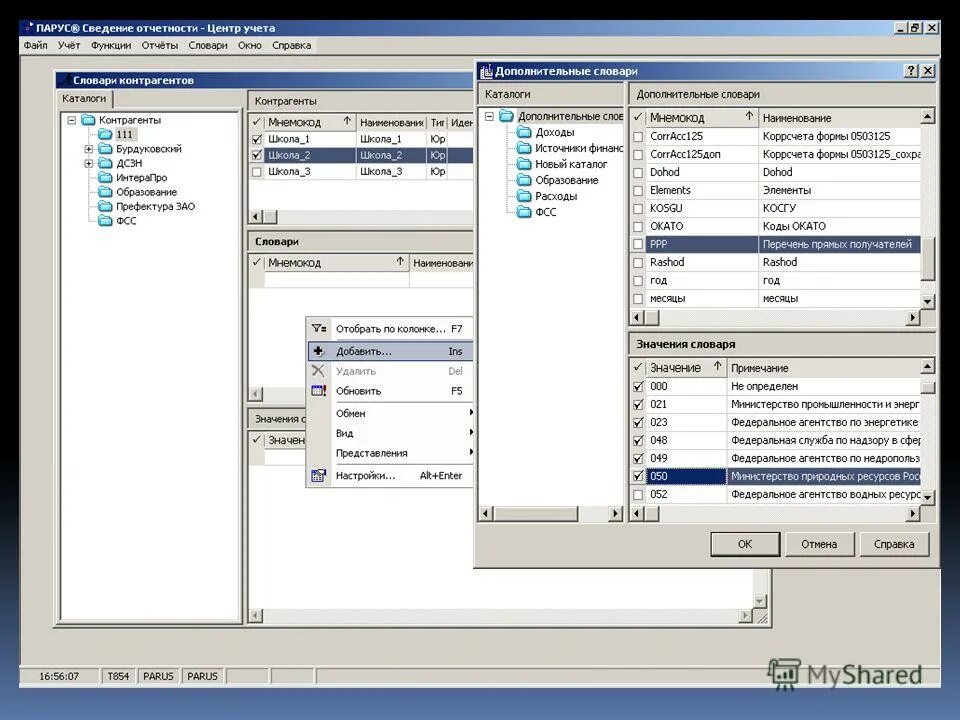Select the ОКАТО dictionary row
Viewport: 960px width, 720px height.
click(x=776, y=227)
